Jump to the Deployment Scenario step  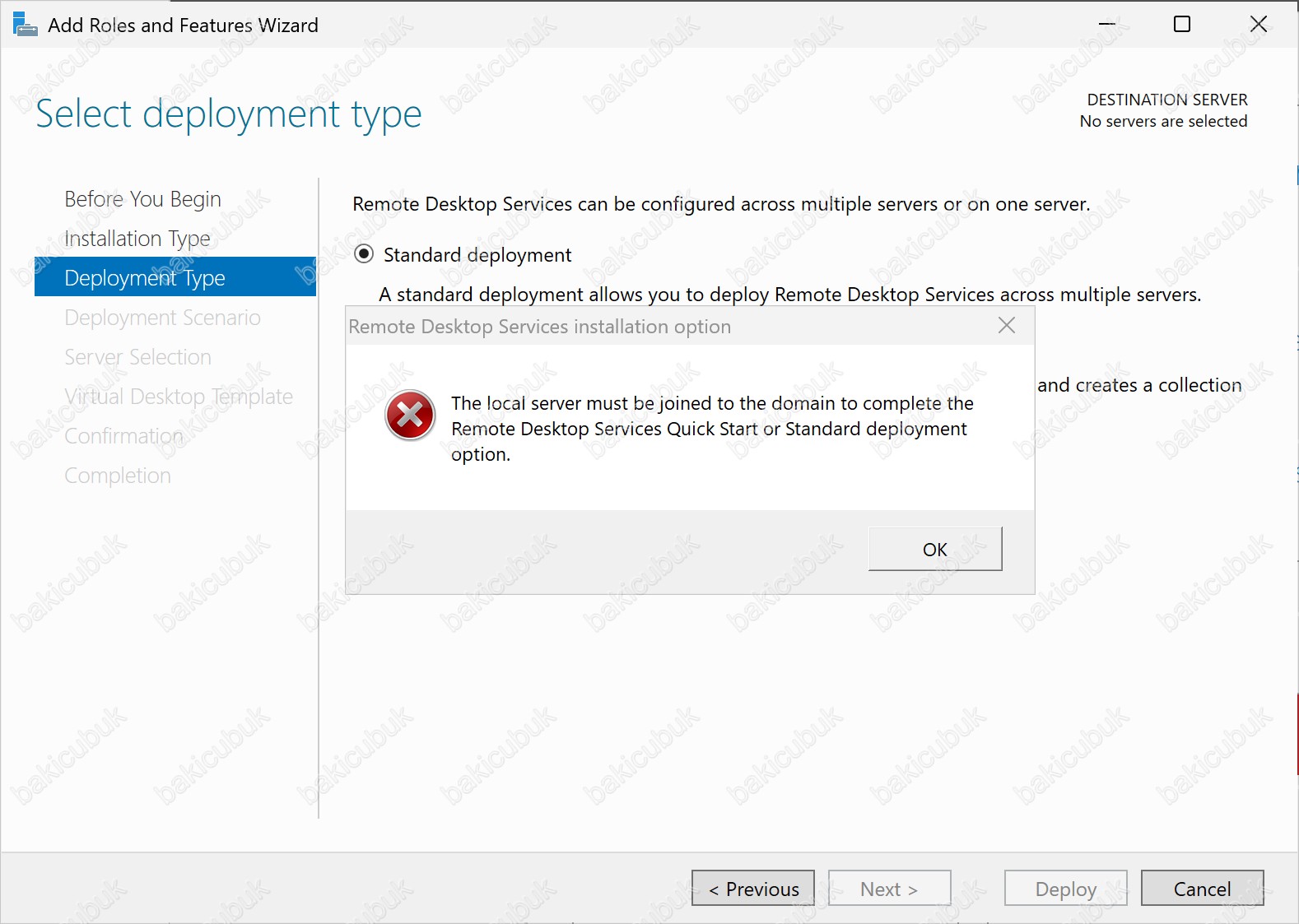pos(162,318)
